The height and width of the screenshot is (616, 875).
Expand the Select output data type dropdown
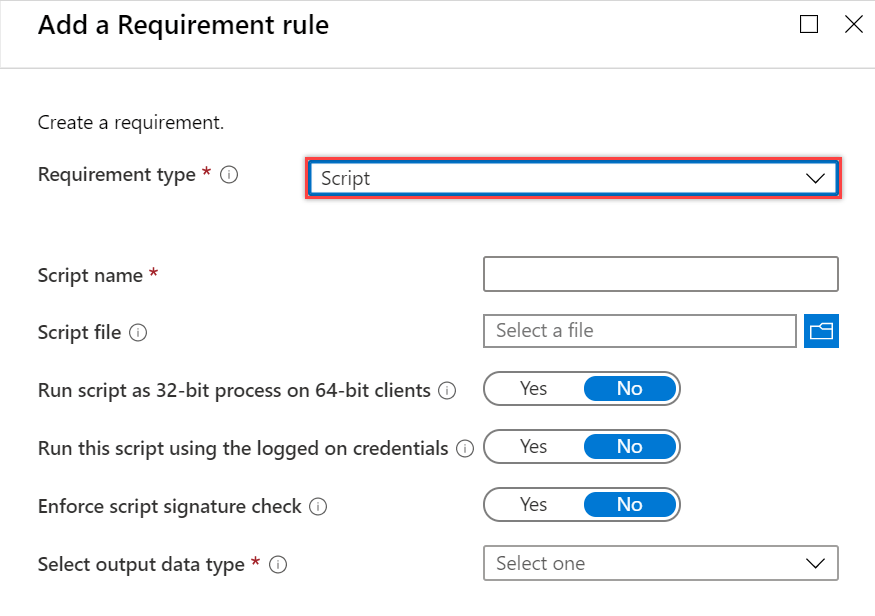[660, 563]
